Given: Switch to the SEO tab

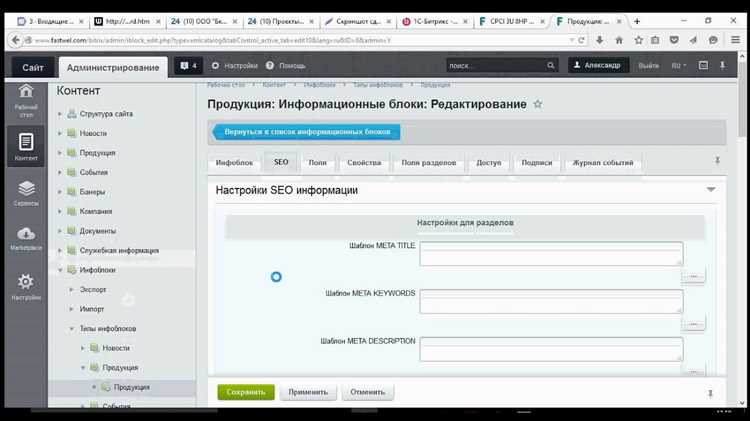Looking at the screenshot, I should (x=281, y=162).
